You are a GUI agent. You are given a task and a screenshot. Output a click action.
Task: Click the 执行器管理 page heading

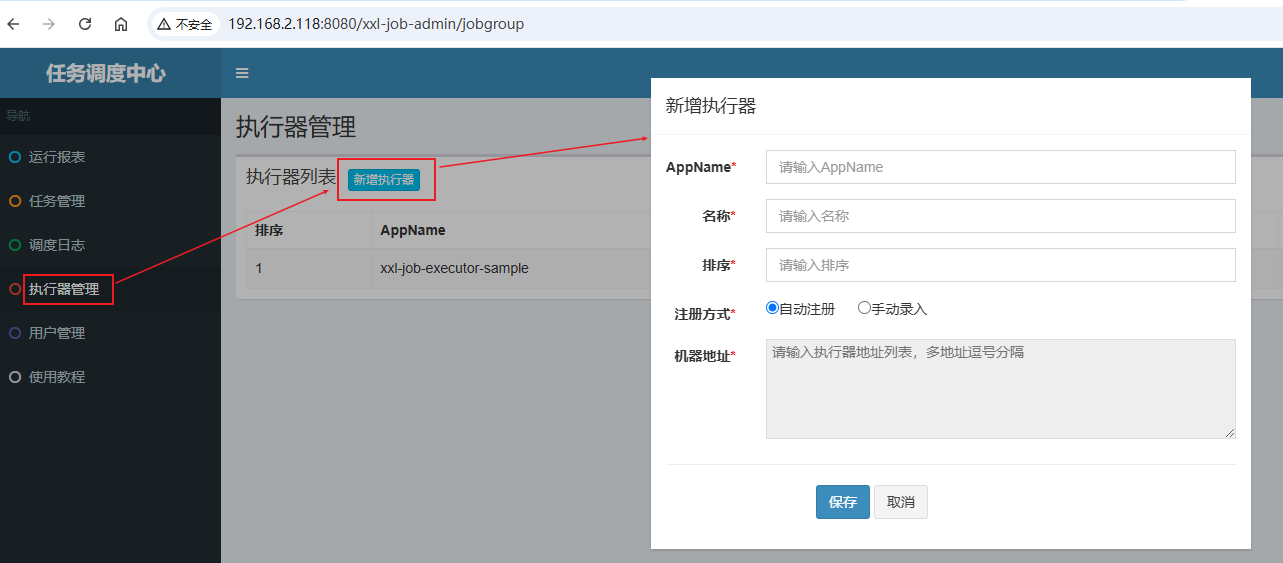pyautogui.click(x=296, y=127)
